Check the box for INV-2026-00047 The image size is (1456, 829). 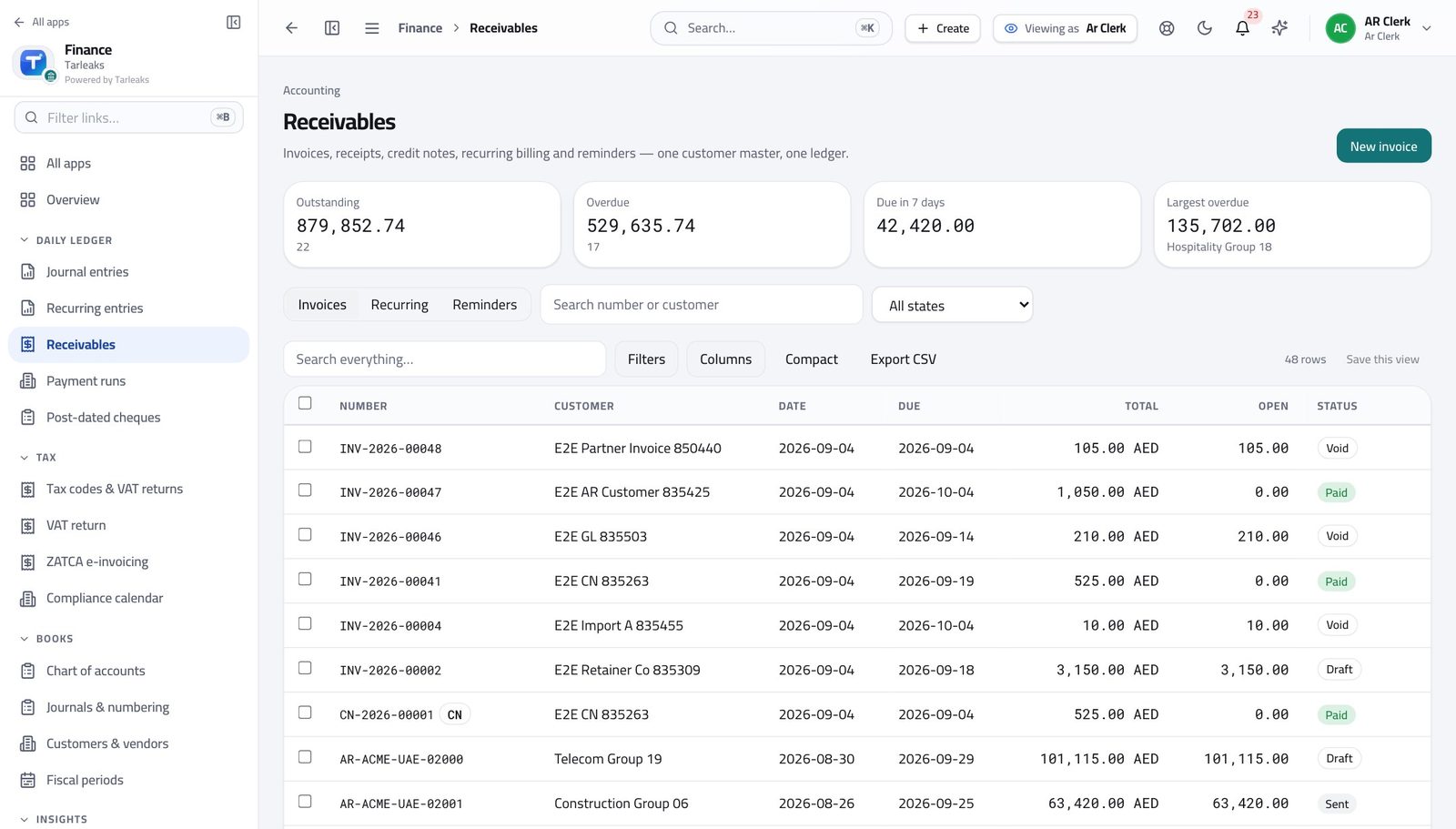[x=305, y=490]
